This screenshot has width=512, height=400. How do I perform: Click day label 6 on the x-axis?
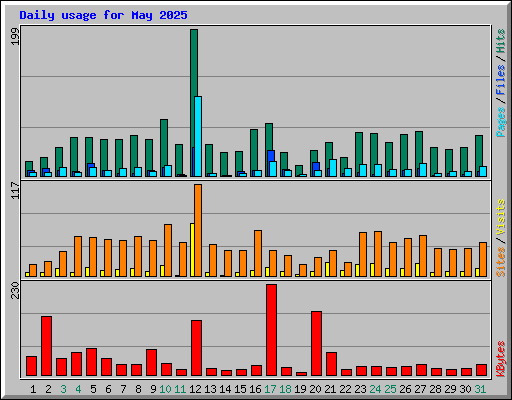[x=108, y=389]
